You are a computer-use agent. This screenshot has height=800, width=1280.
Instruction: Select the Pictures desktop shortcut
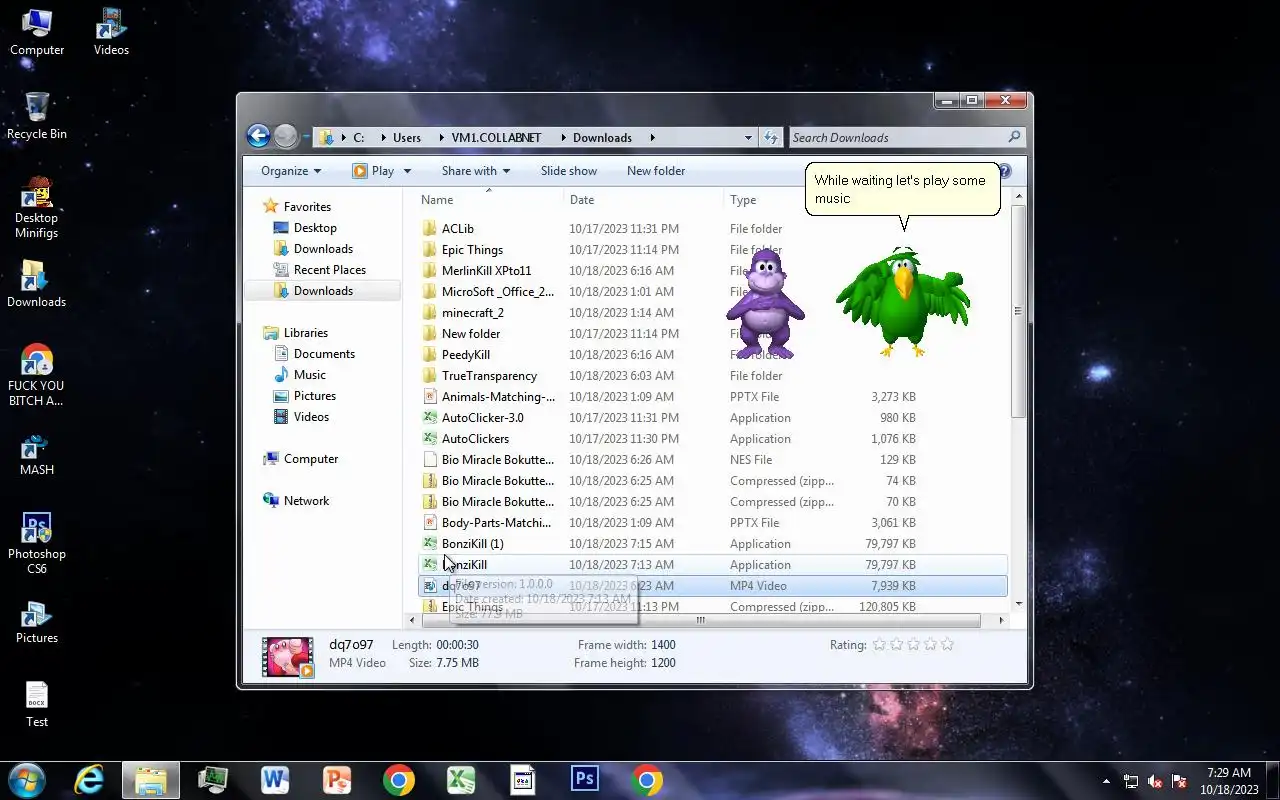click(37, 620)
